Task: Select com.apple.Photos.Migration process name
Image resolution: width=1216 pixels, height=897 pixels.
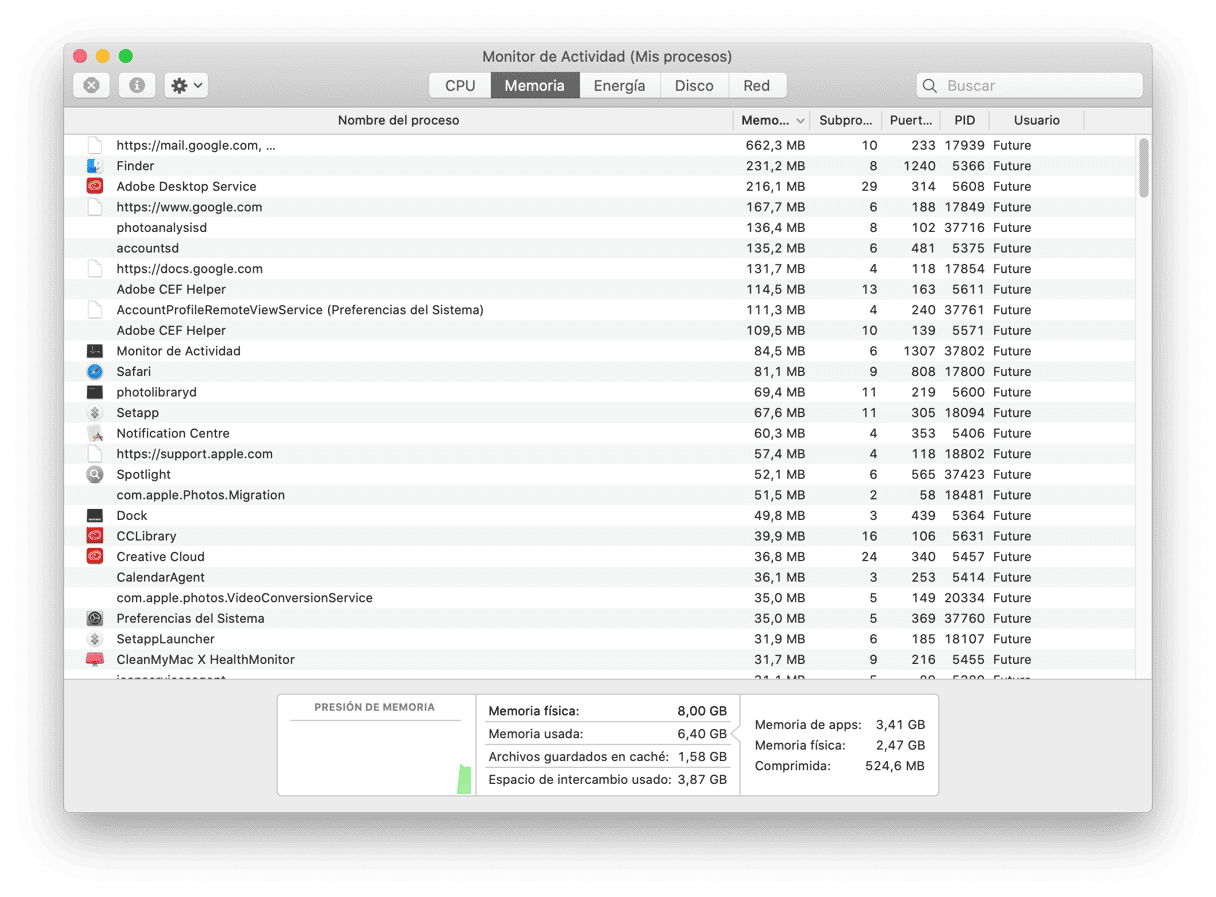Action: click(x=200, y=495)
